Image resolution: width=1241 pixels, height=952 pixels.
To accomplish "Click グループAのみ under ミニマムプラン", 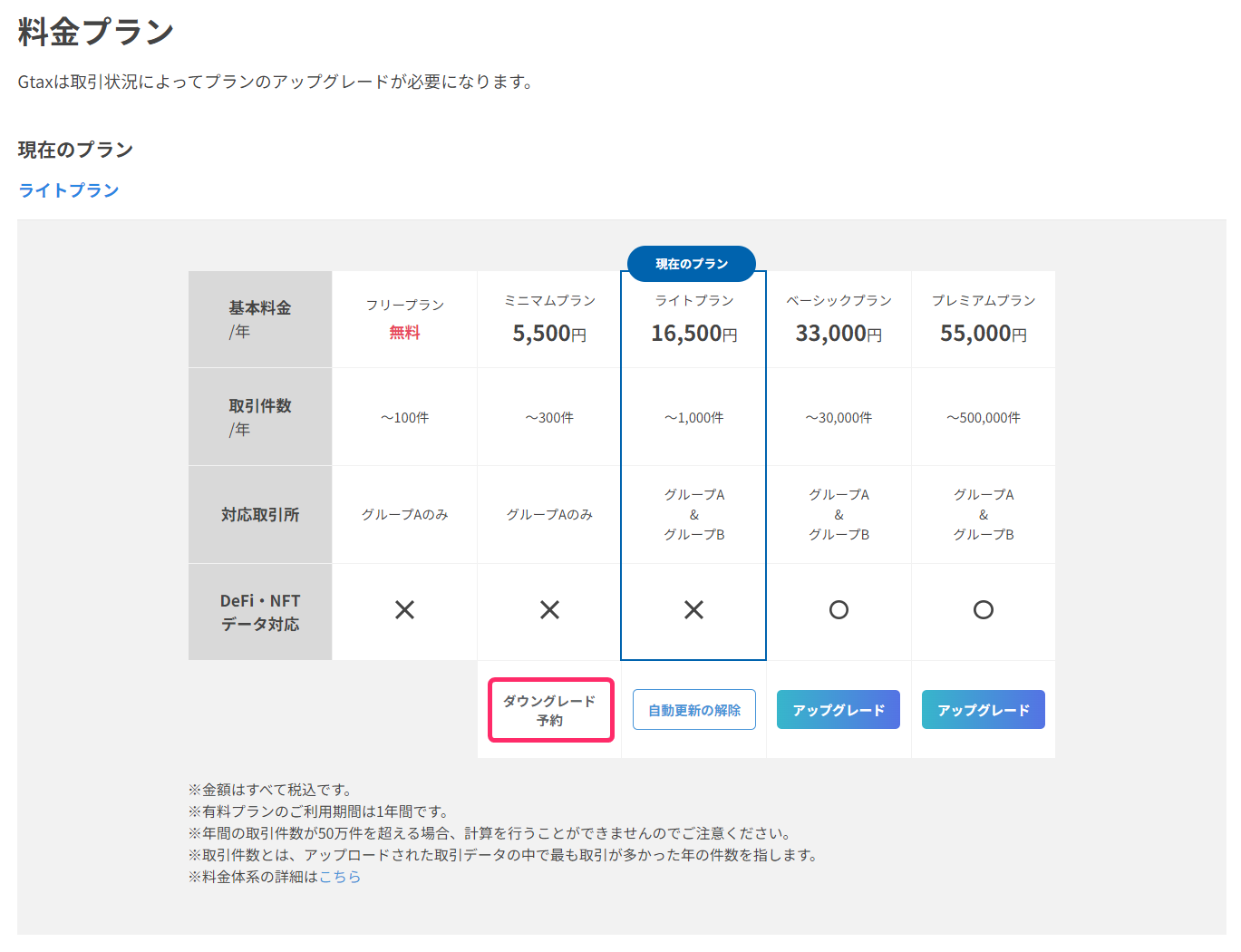I will (549, 515).
